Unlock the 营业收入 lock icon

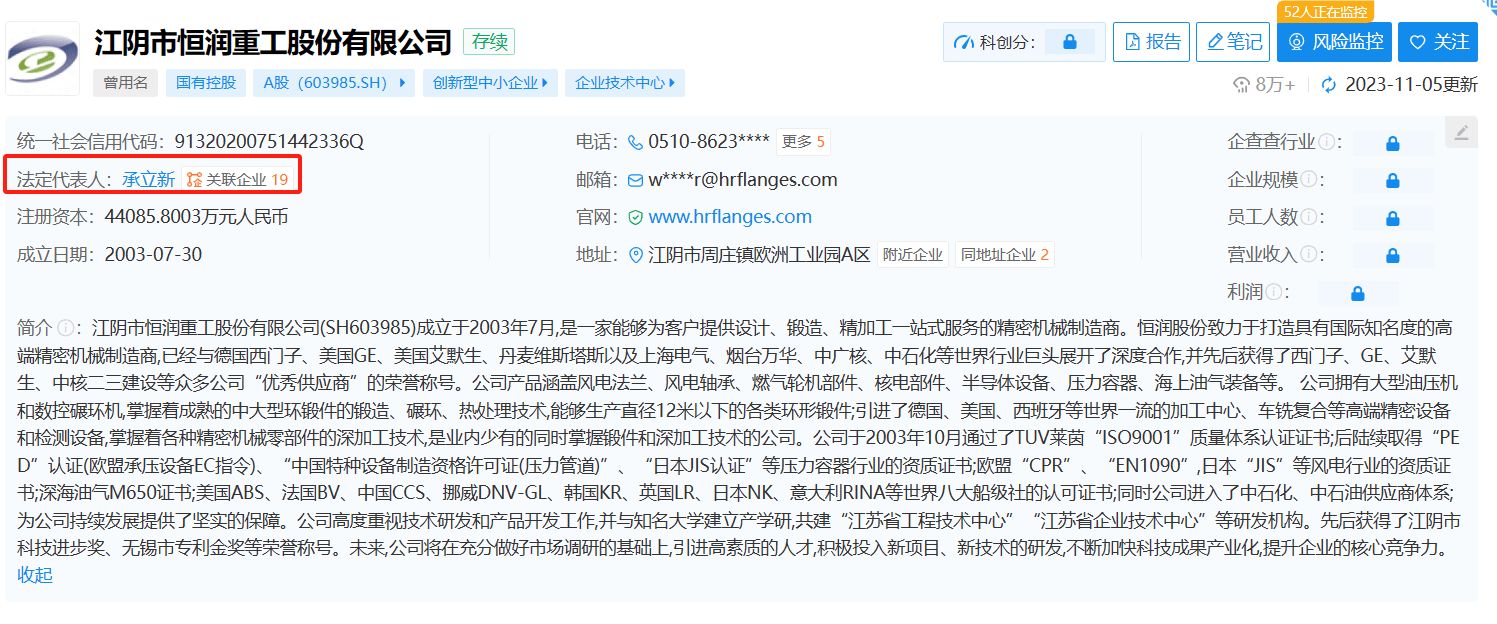click(1392, 256)
